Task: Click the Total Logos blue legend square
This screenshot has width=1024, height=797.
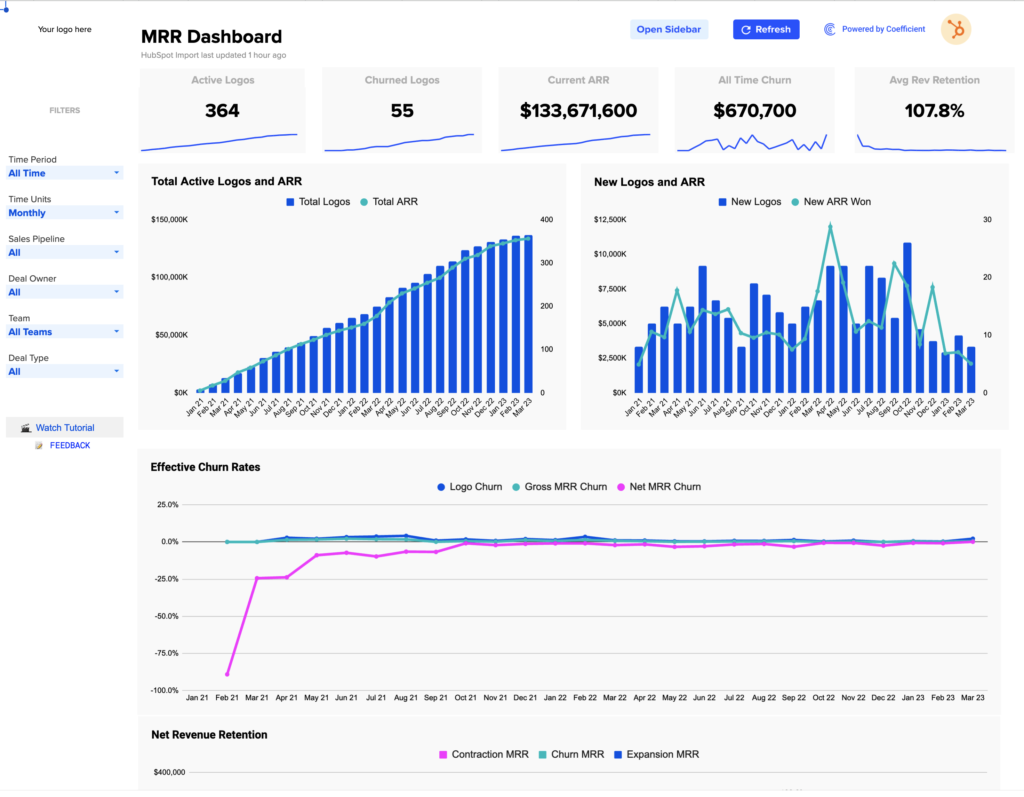Action: coord(290,202)
